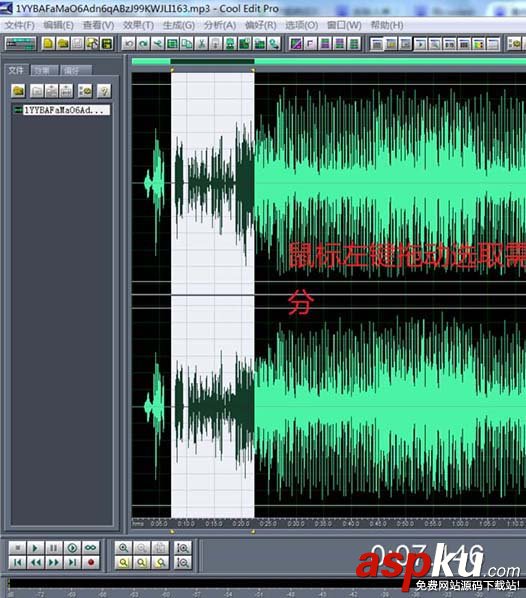Click the Rewind transport button

coord(35,562)
